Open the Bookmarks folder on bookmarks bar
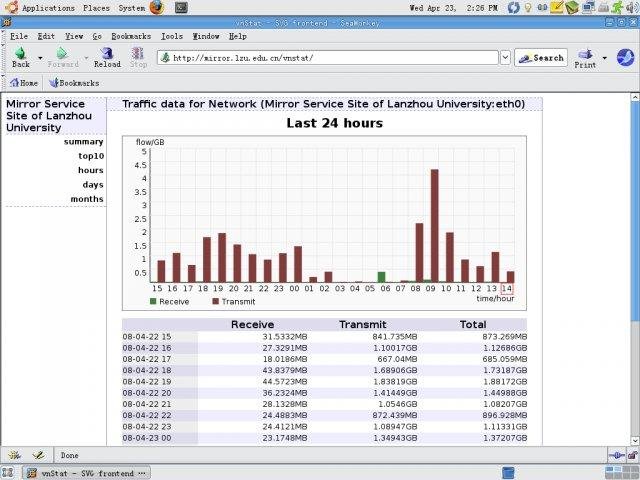This screenshot has height=480, width=640. tap(73, 83)
